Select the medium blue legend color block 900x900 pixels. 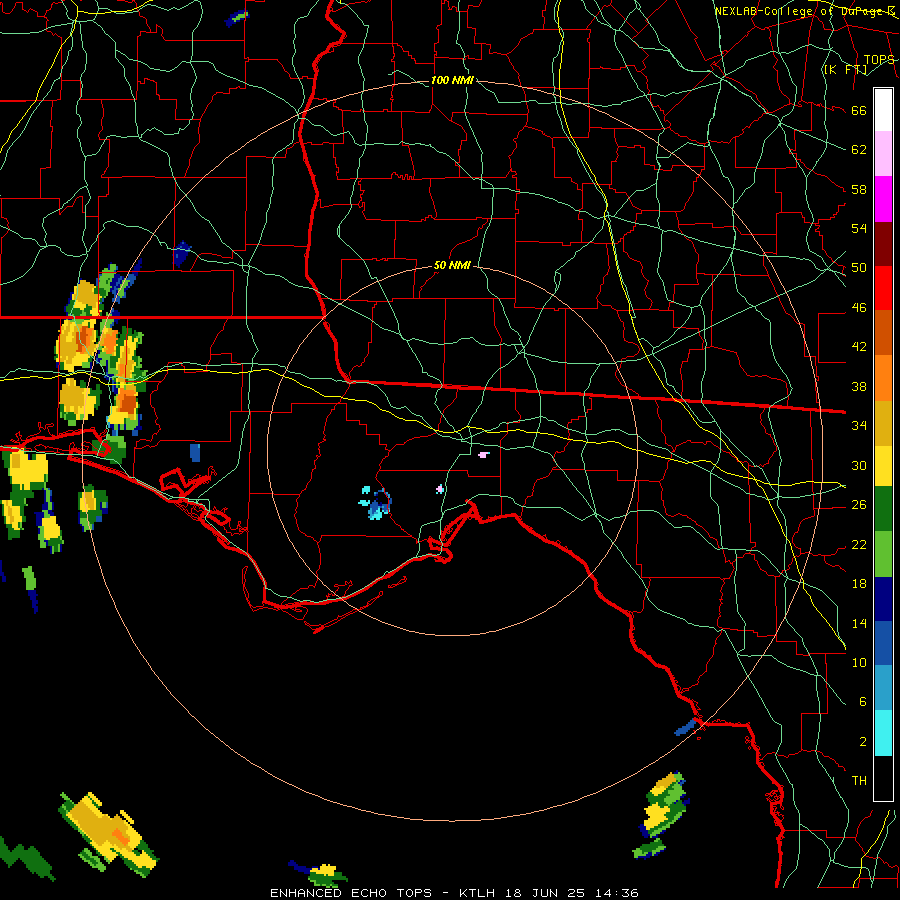click(883, 643)
